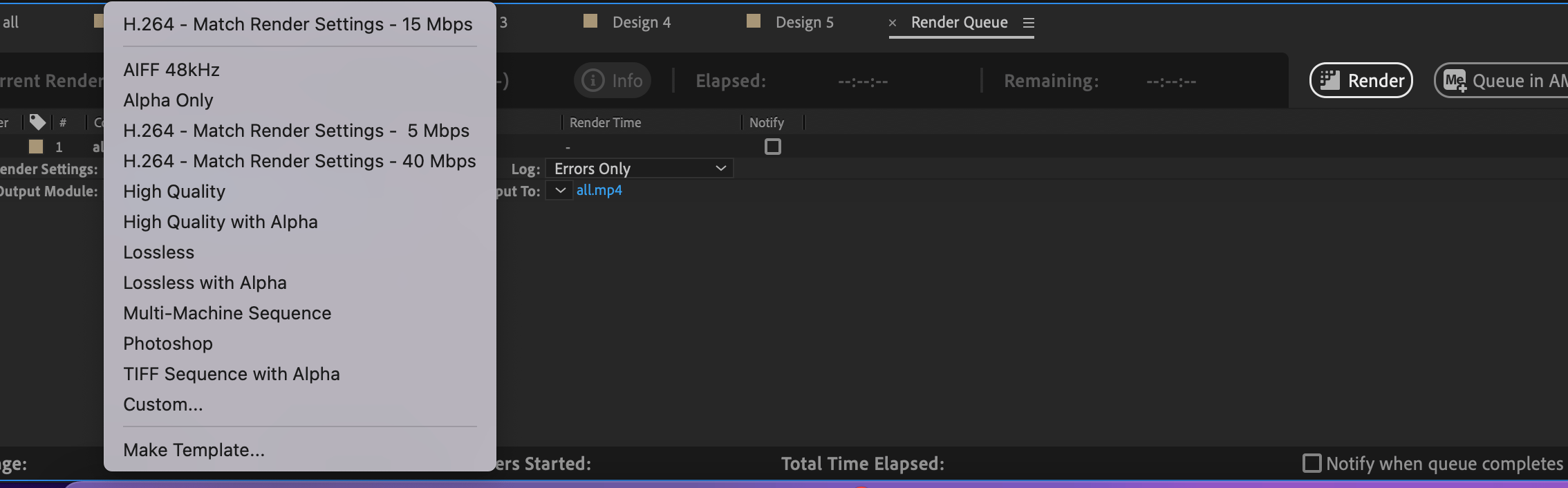The width and height of the screenshot is (1568, 488).
Task: Click the Render button
Action: point(1361,80)
